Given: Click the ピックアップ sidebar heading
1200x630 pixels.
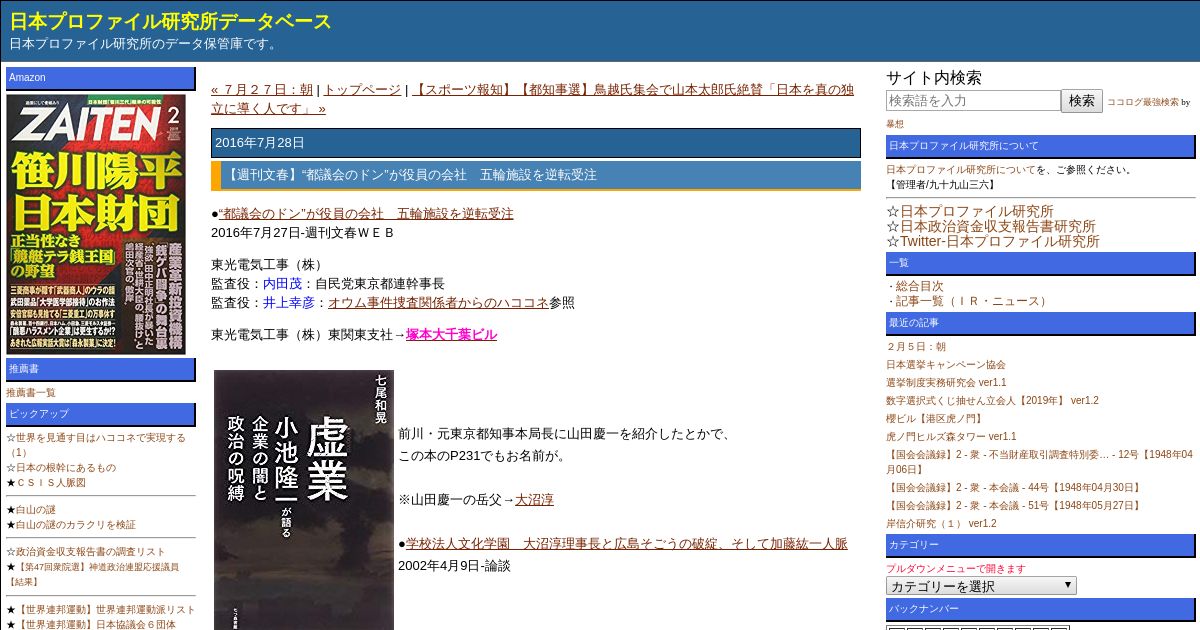Looking at the screenshot, I should [101, 414].
